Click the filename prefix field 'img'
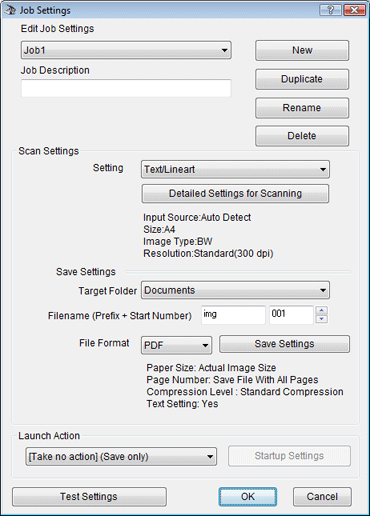 coord(233,315)
